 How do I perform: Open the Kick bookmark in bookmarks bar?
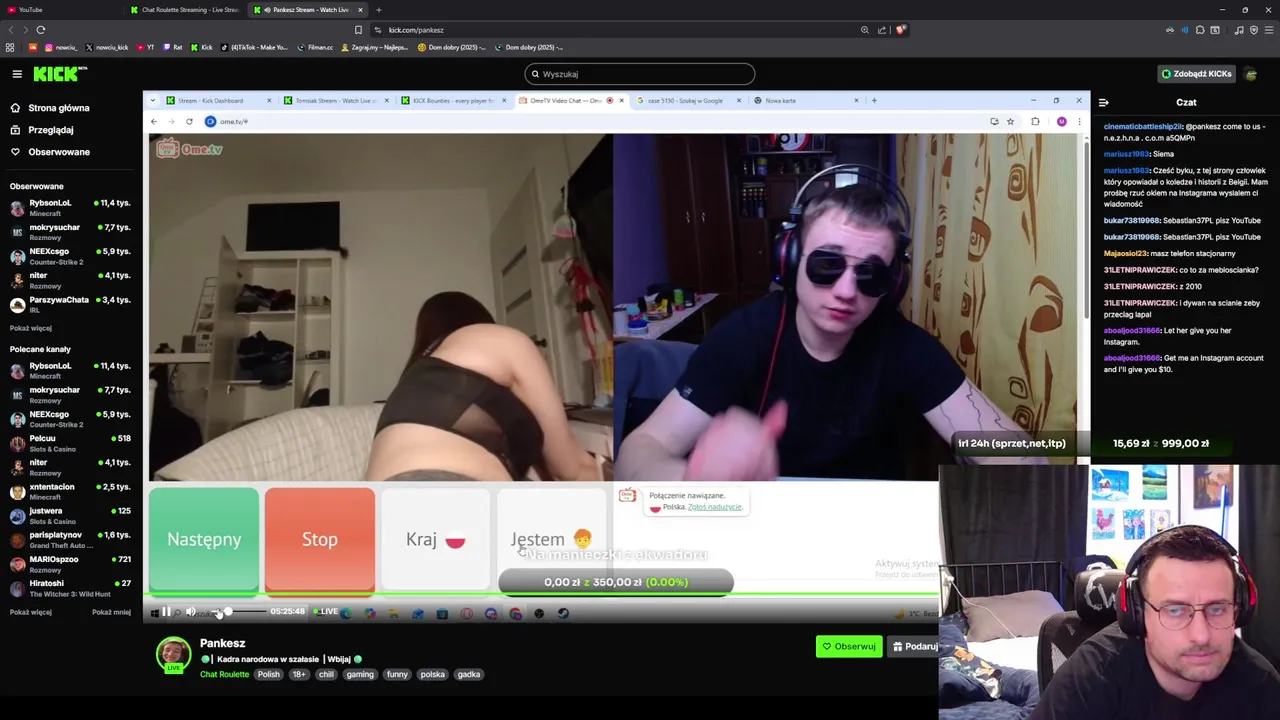202,47
